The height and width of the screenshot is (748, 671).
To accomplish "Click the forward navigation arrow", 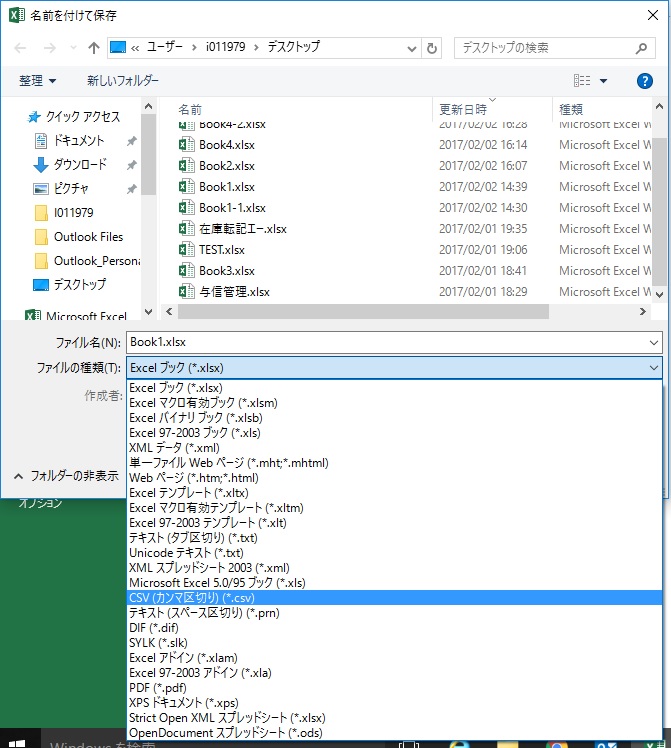I will [50, 48].
